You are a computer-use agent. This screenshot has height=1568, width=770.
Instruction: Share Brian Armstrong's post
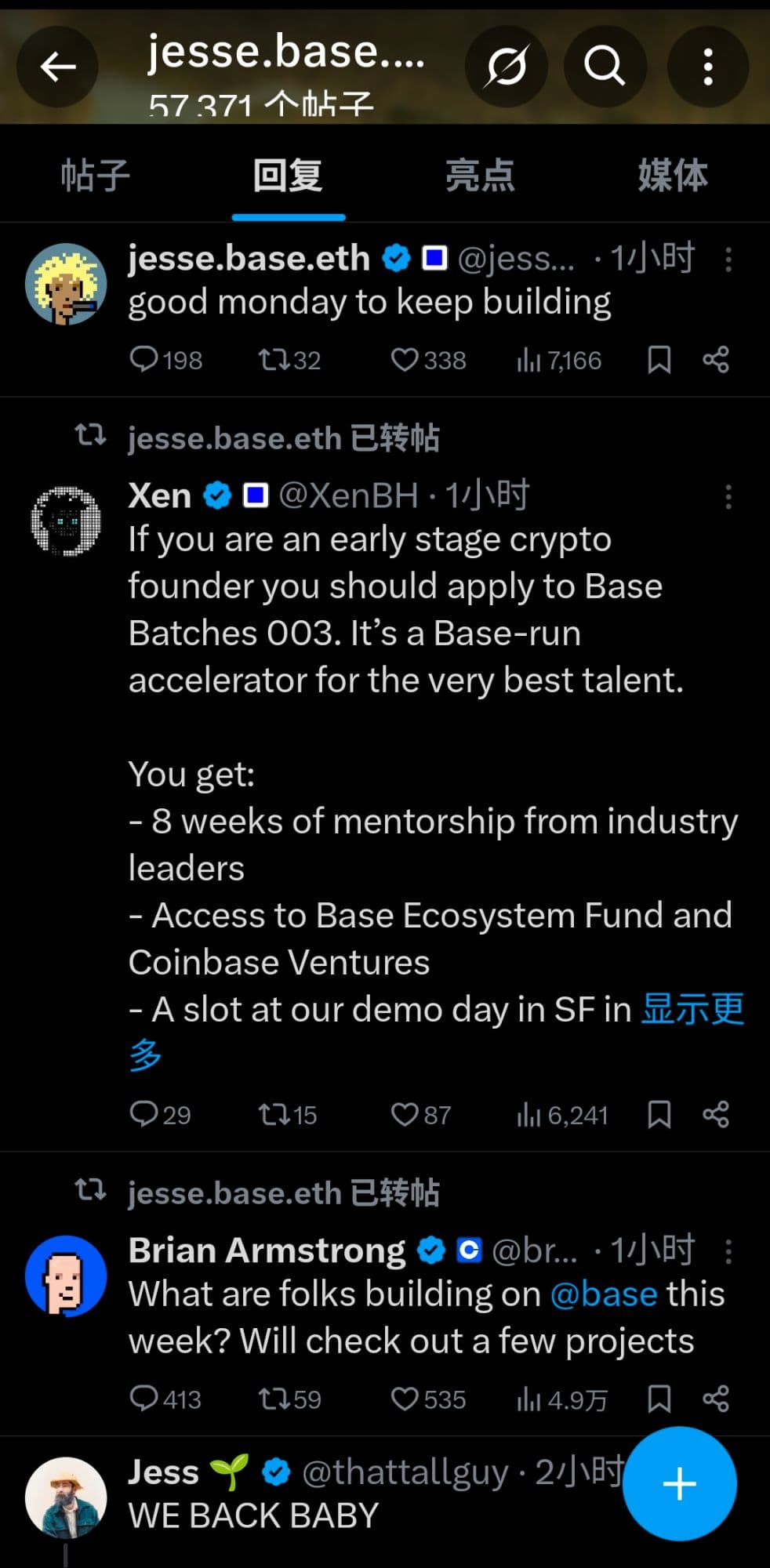tap(716, 1399)
